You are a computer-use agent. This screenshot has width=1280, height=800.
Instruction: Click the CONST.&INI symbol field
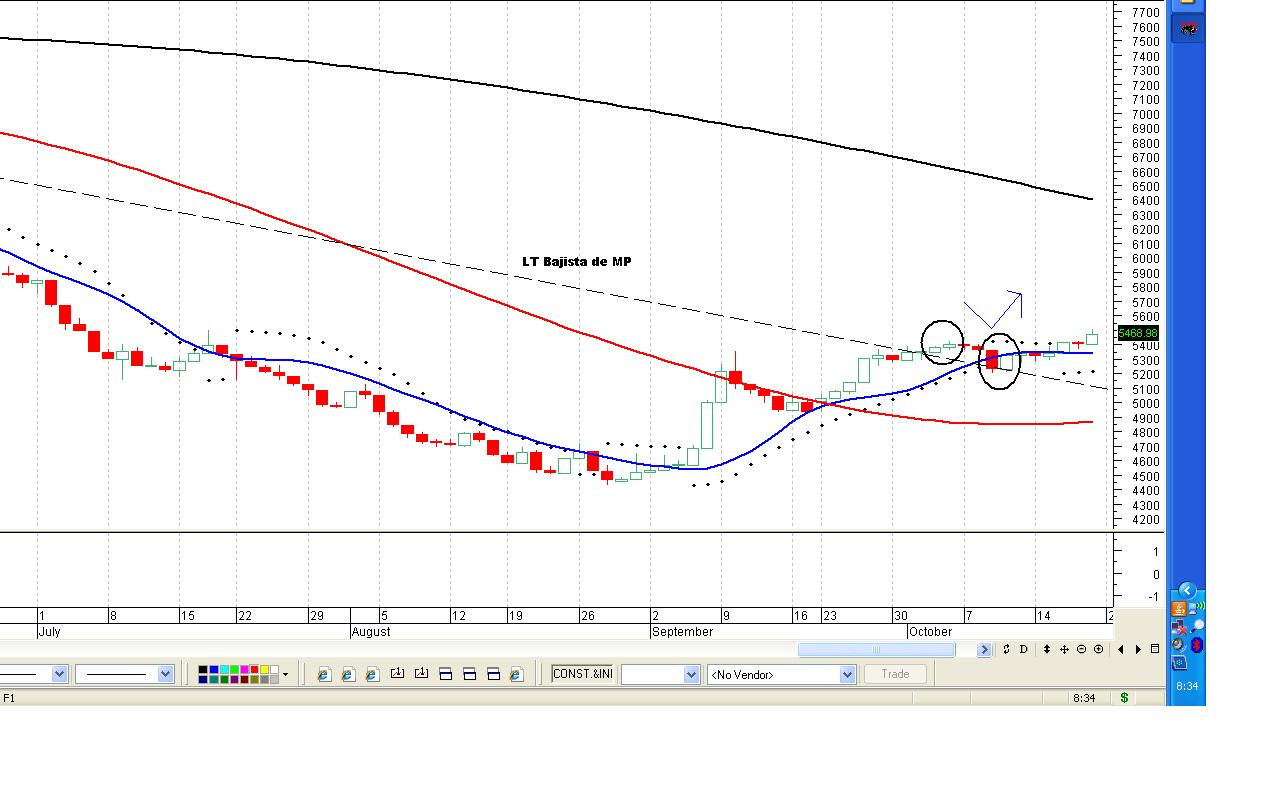pos(582,674)
